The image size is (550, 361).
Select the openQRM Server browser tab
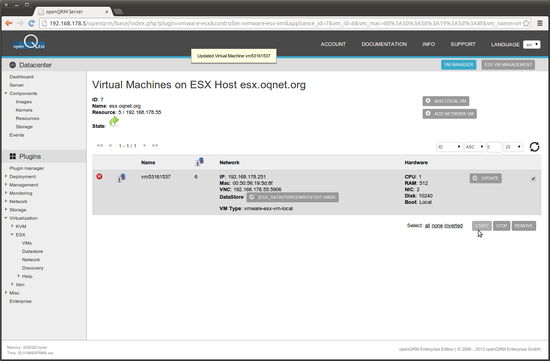(73, 12)
